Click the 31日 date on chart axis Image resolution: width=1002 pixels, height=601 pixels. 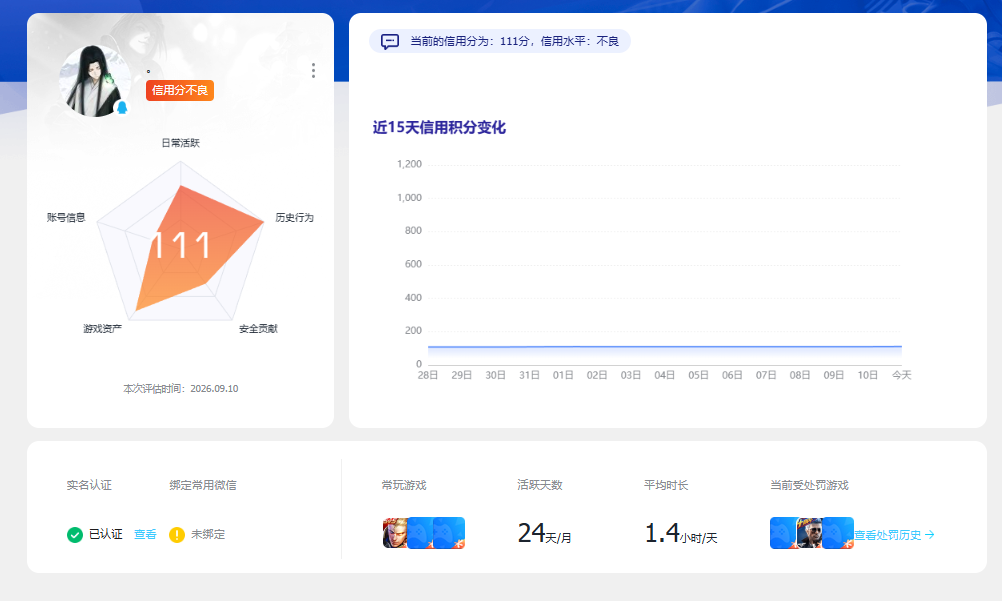tap(529, 375)
